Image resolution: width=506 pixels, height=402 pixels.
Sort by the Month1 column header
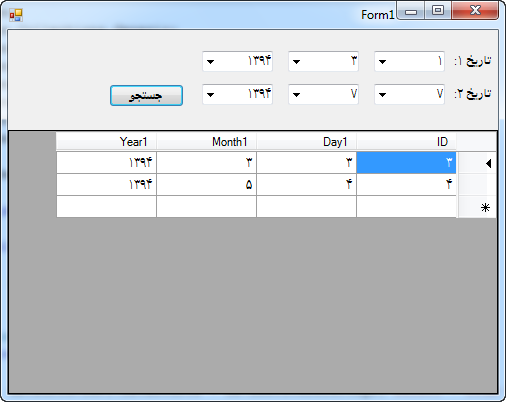pyautogui.click(x=206, y=142)
